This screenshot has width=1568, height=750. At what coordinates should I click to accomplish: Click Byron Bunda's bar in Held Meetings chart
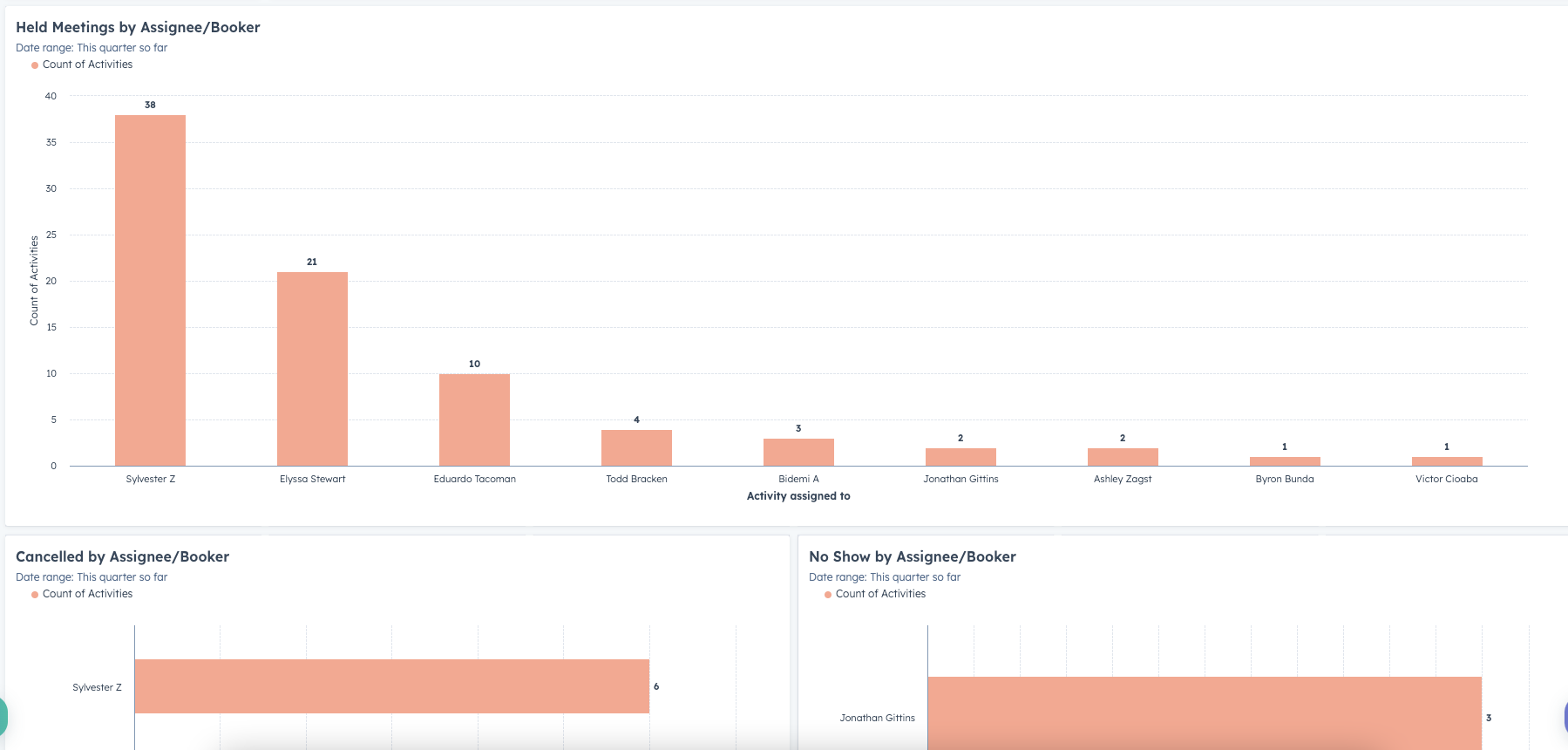[1285, 461]
